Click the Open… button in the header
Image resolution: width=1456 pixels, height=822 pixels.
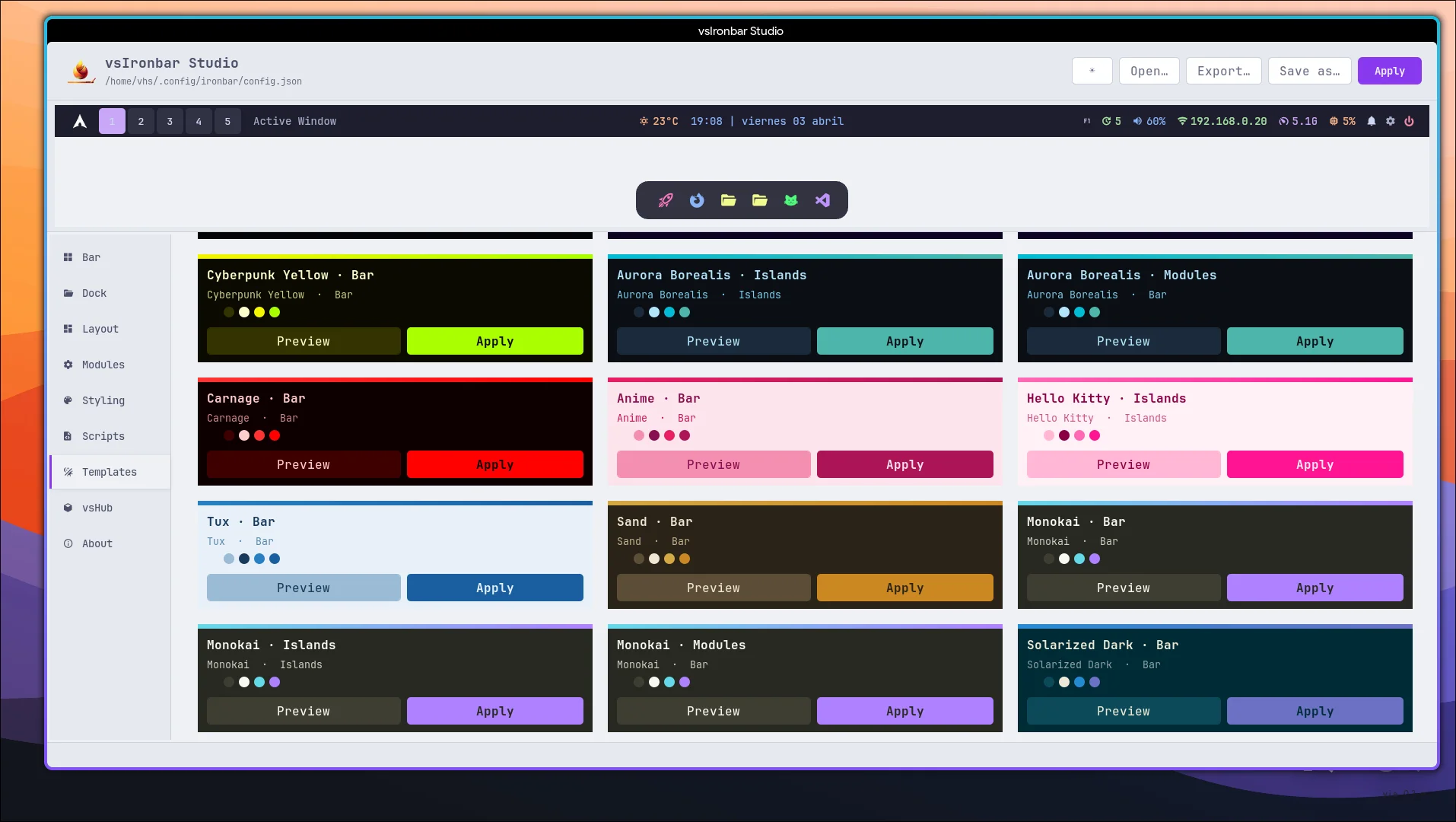(x=1149, y=71)
